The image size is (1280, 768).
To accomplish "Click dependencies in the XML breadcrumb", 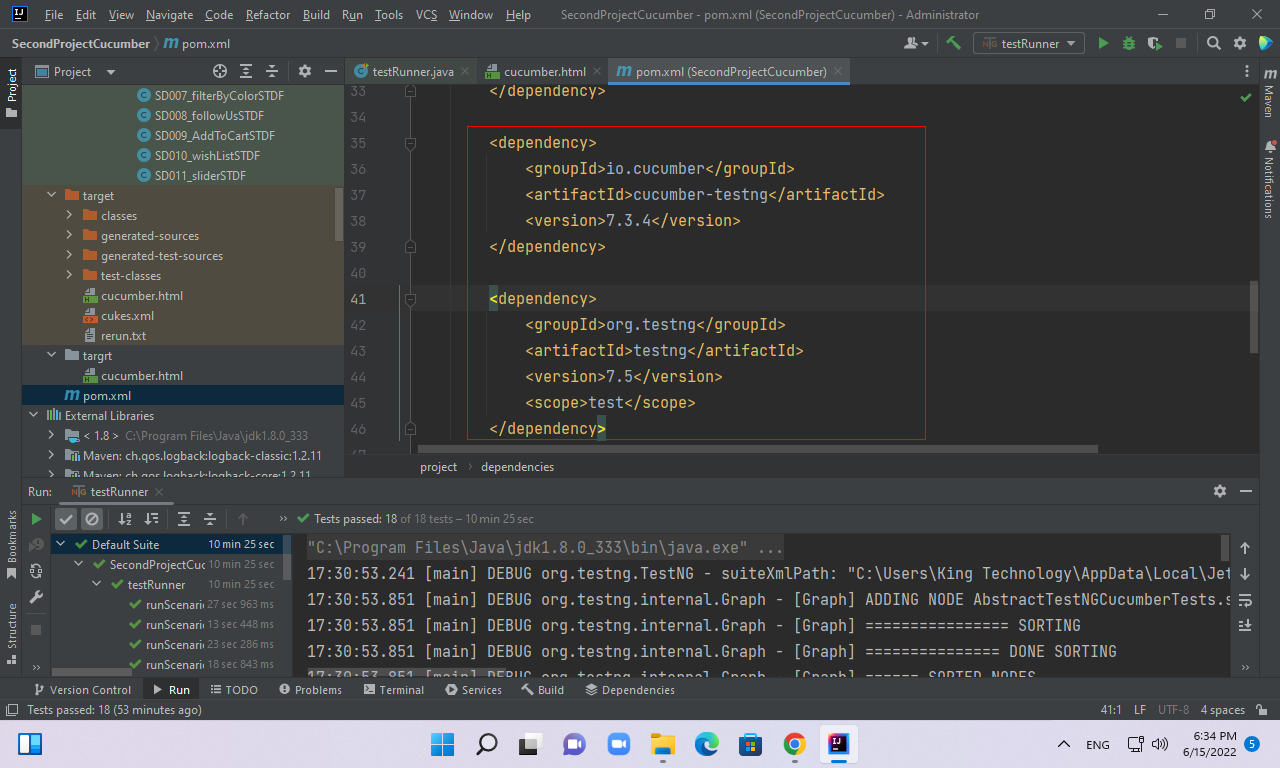I will pyautogui.click(x=517, y=466).
